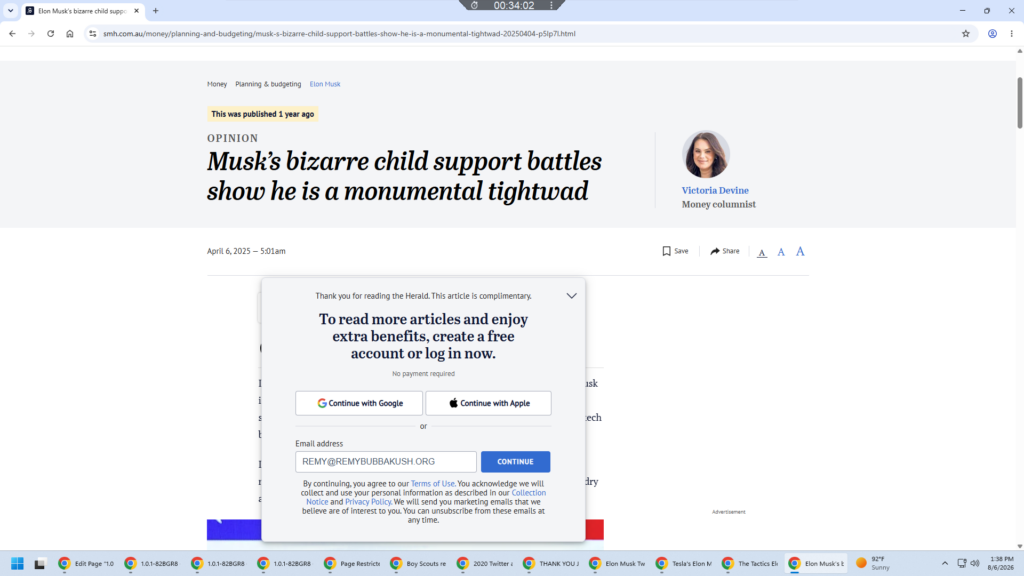Go back to the previous page
This screenshot has height=576, width=1024.
pyautogui.click(x=12, y=33)
